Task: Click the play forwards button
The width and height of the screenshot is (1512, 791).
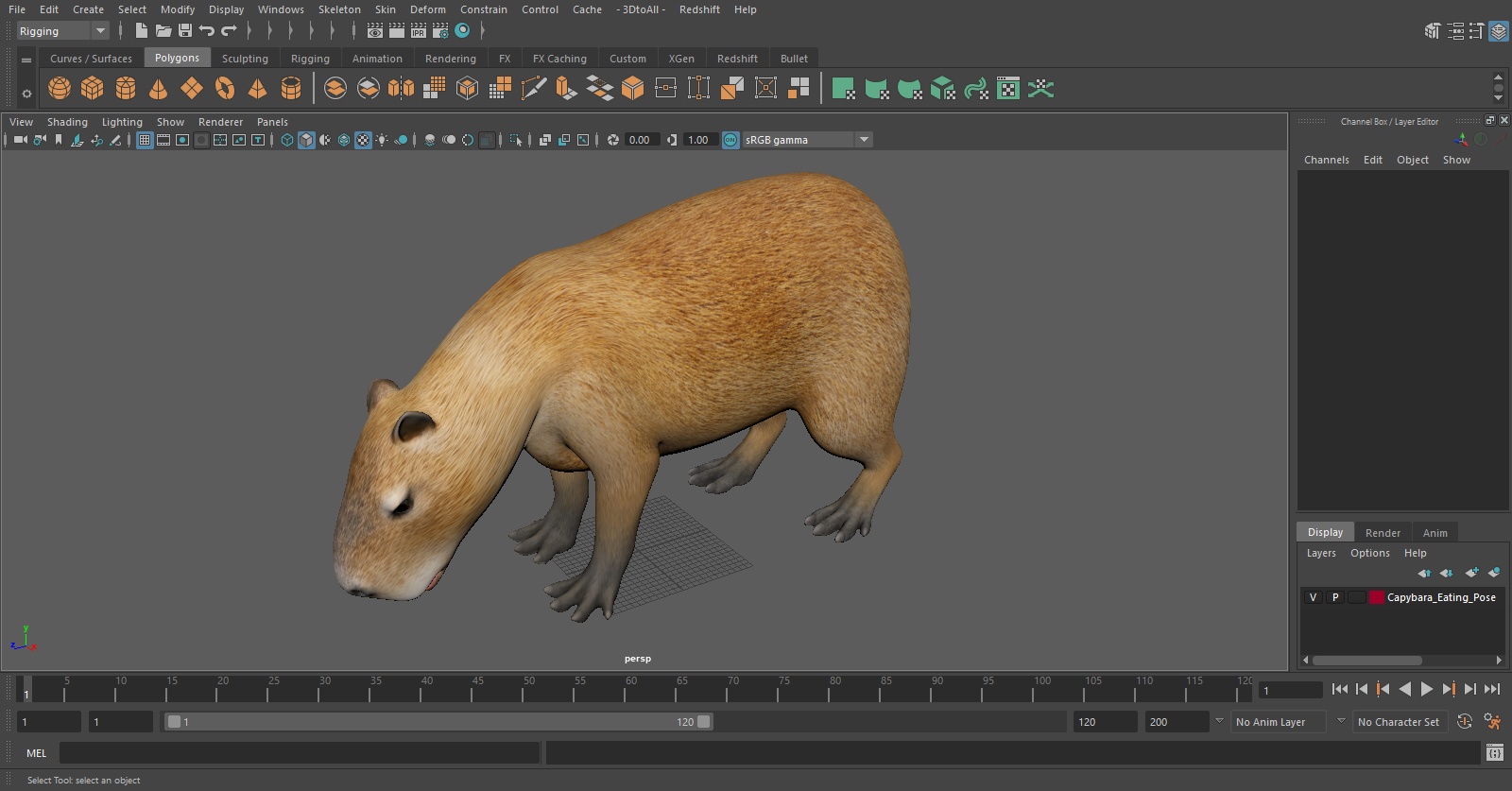Action: (1427, 689)
